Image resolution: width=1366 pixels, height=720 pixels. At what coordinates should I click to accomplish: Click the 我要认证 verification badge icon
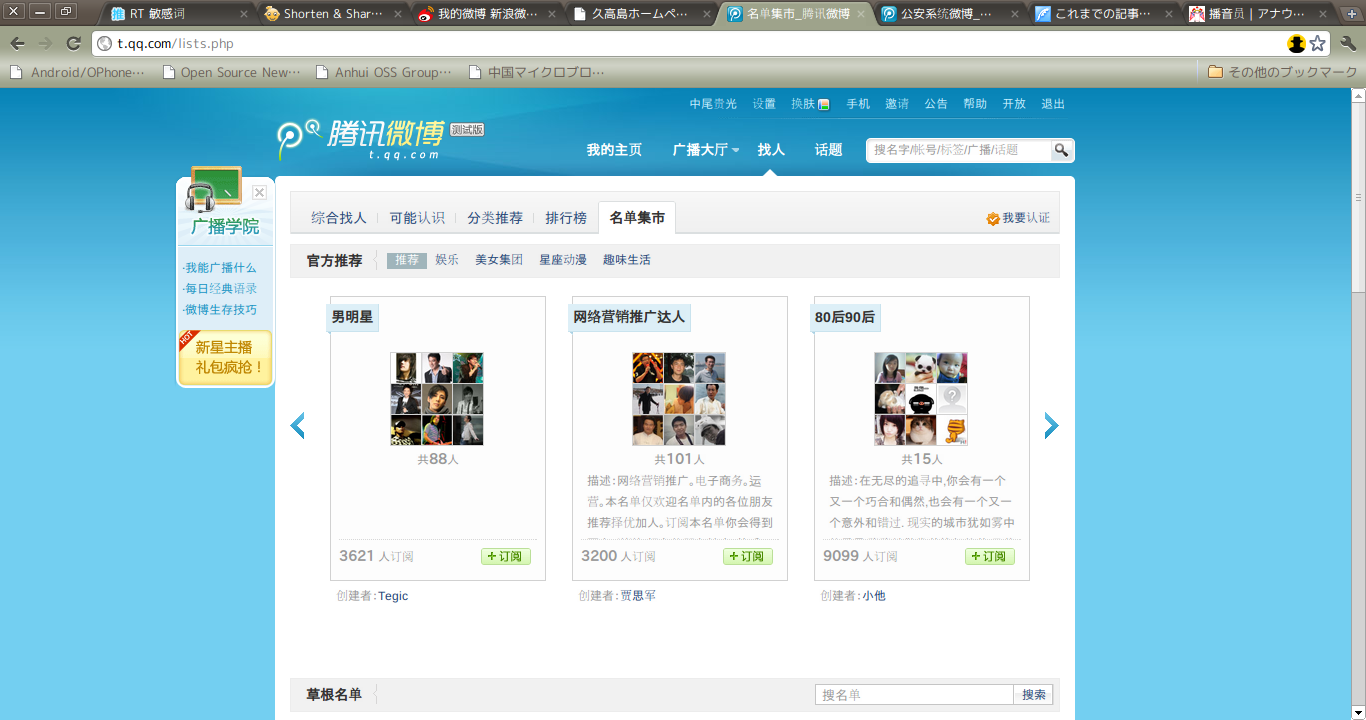pos(993,219)
